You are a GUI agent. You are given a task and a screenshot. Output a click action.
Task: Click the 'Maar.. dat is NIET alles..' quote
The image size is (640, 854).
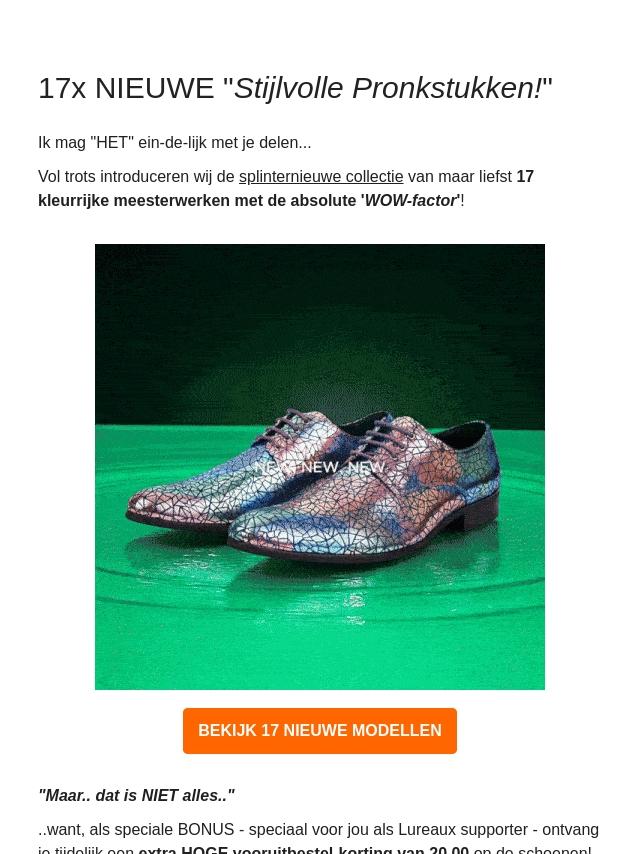click(x=136, y=796)
